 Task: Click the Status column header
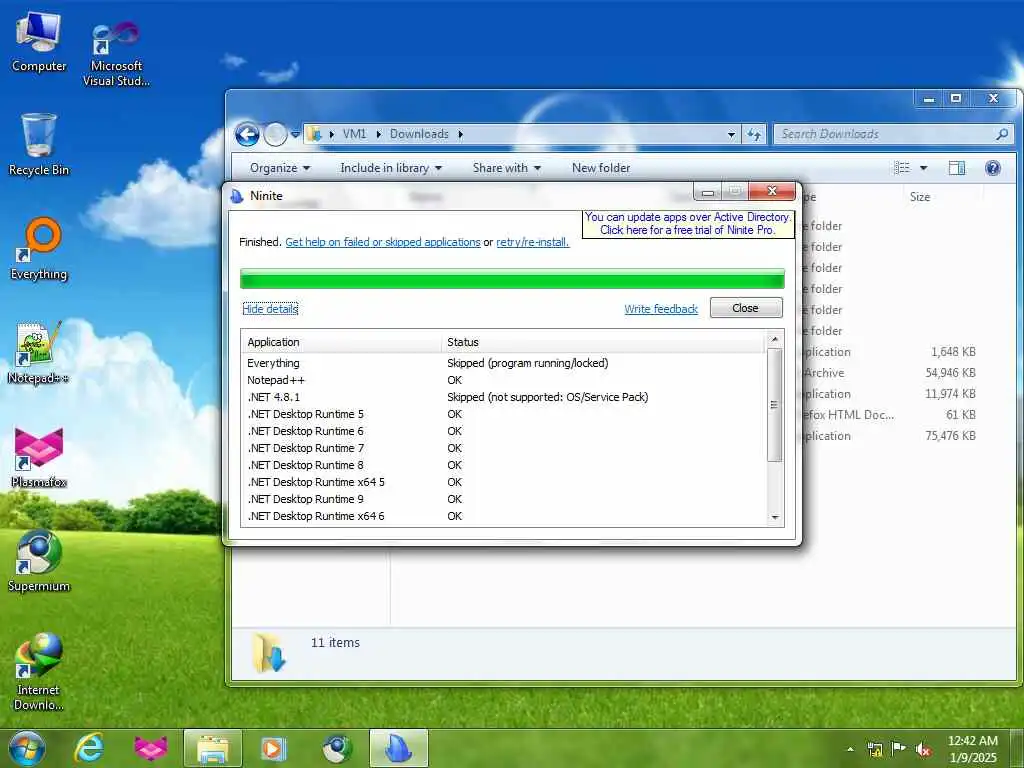pos(602,342)
